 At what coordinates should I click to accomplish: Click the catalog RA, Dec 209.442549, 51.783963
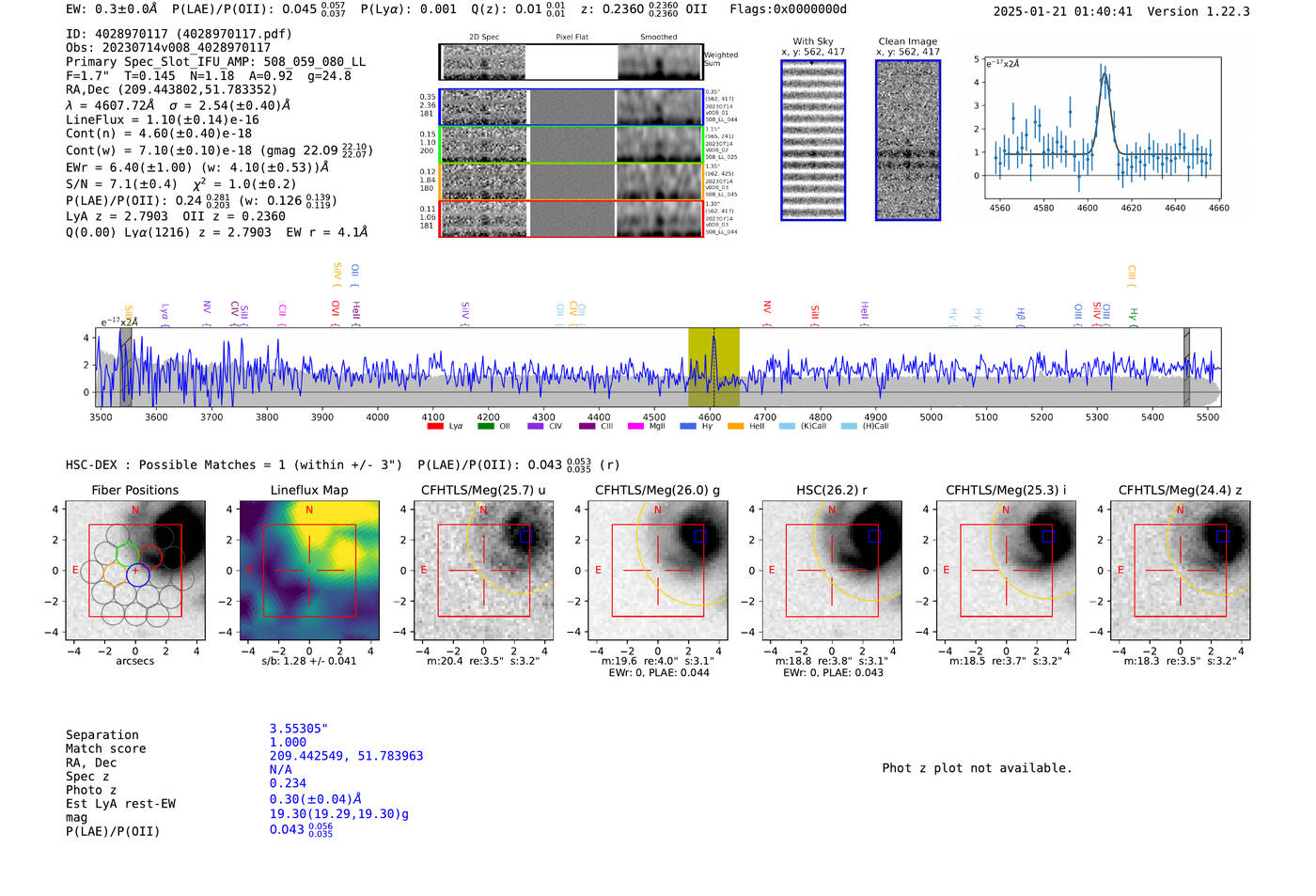point(346,756)
